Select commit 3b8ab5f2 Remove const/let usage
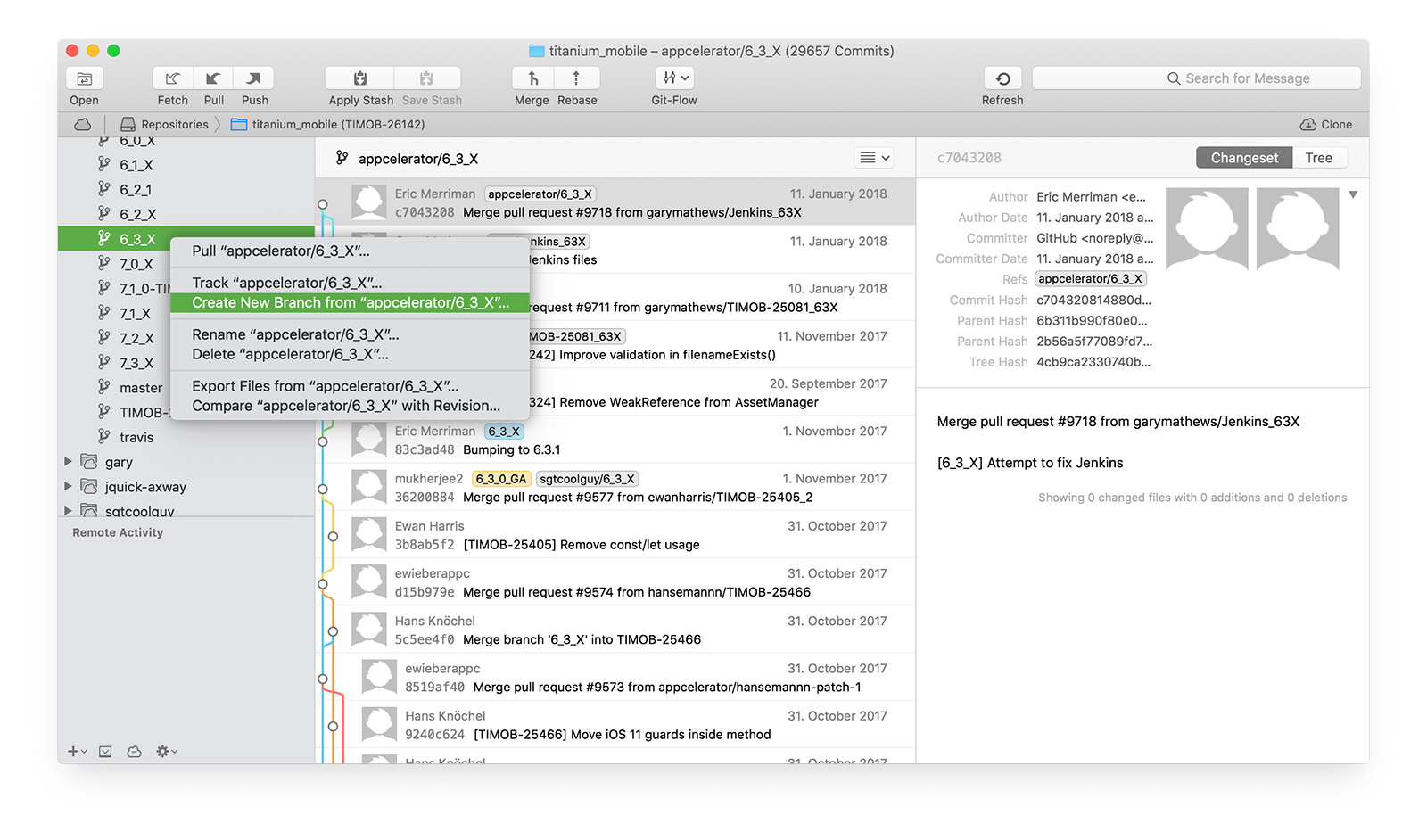The height and width of the screenshot is (840, 1427). [x=615, y=535]
